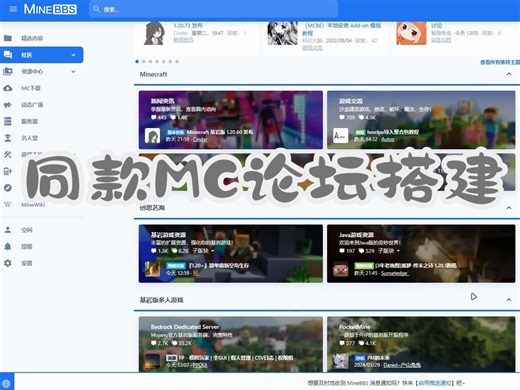Click the orange-haired avatar in featured threads
The height and width of the screenshot is (390, 520).
coord(411,33)
